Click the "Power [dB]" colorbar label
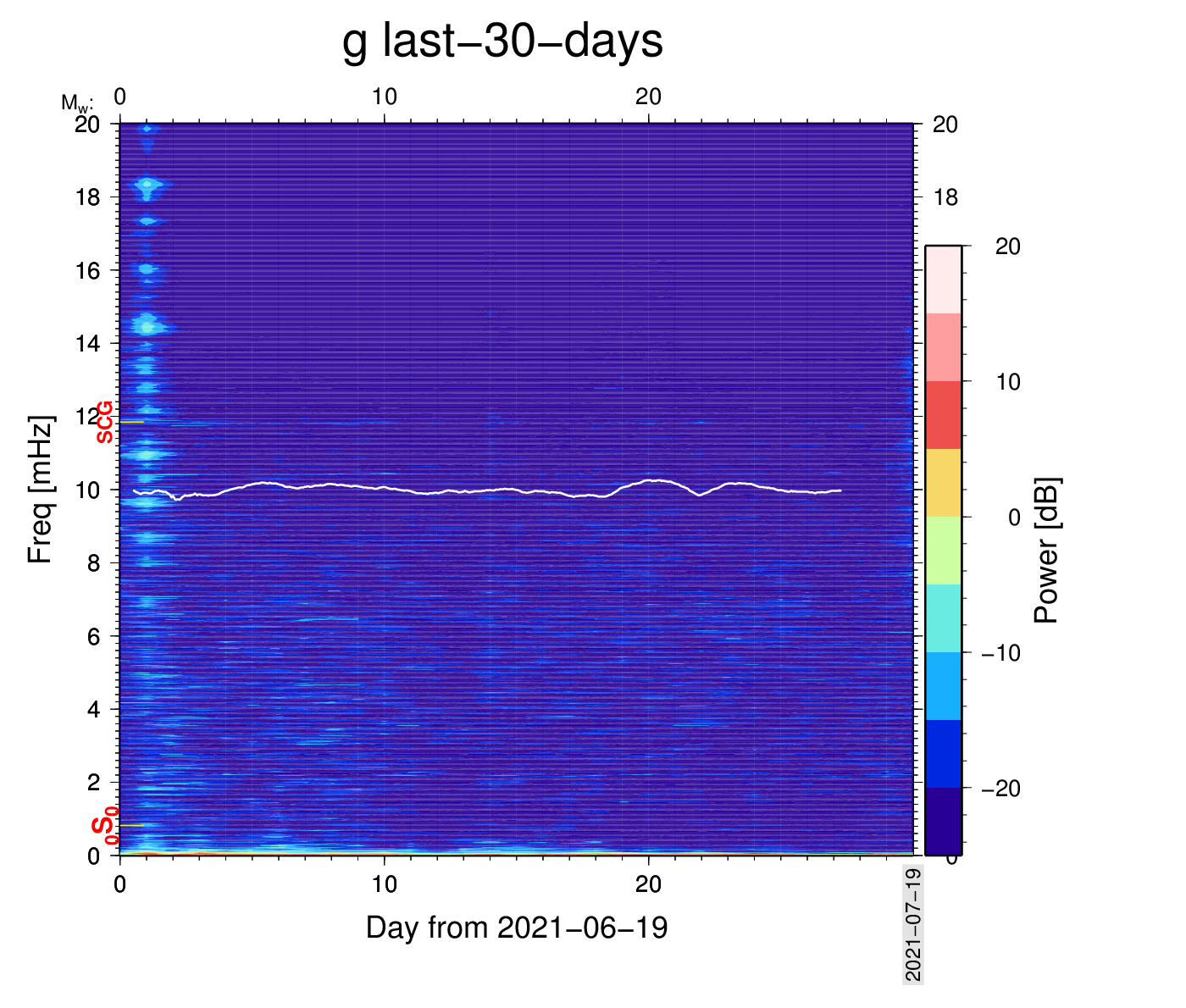The height and width of the screenshot is (1008, 1186). click(1047, 551)
